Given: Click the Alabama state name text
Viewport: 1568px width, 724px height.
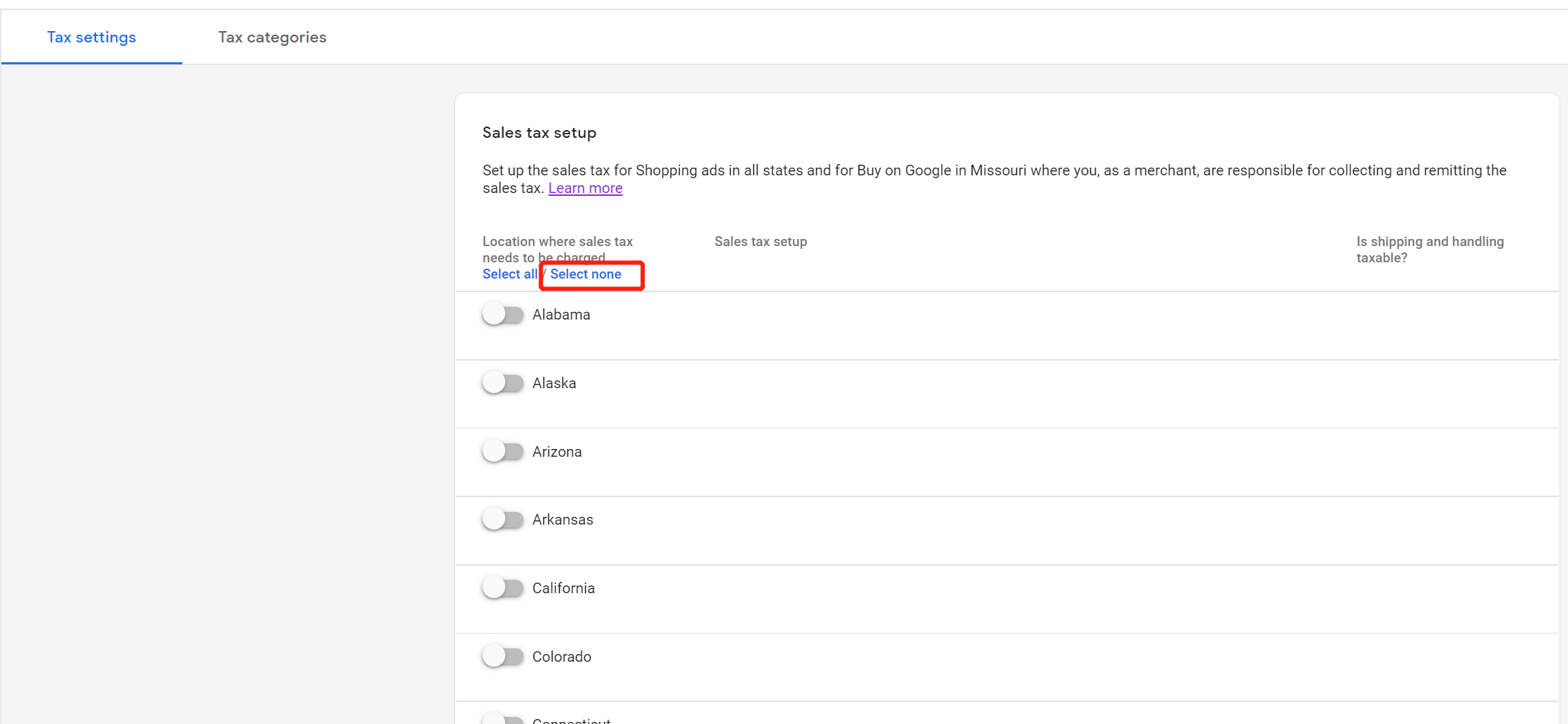Looking at the screenshot, I should click(x=561, y=315).
